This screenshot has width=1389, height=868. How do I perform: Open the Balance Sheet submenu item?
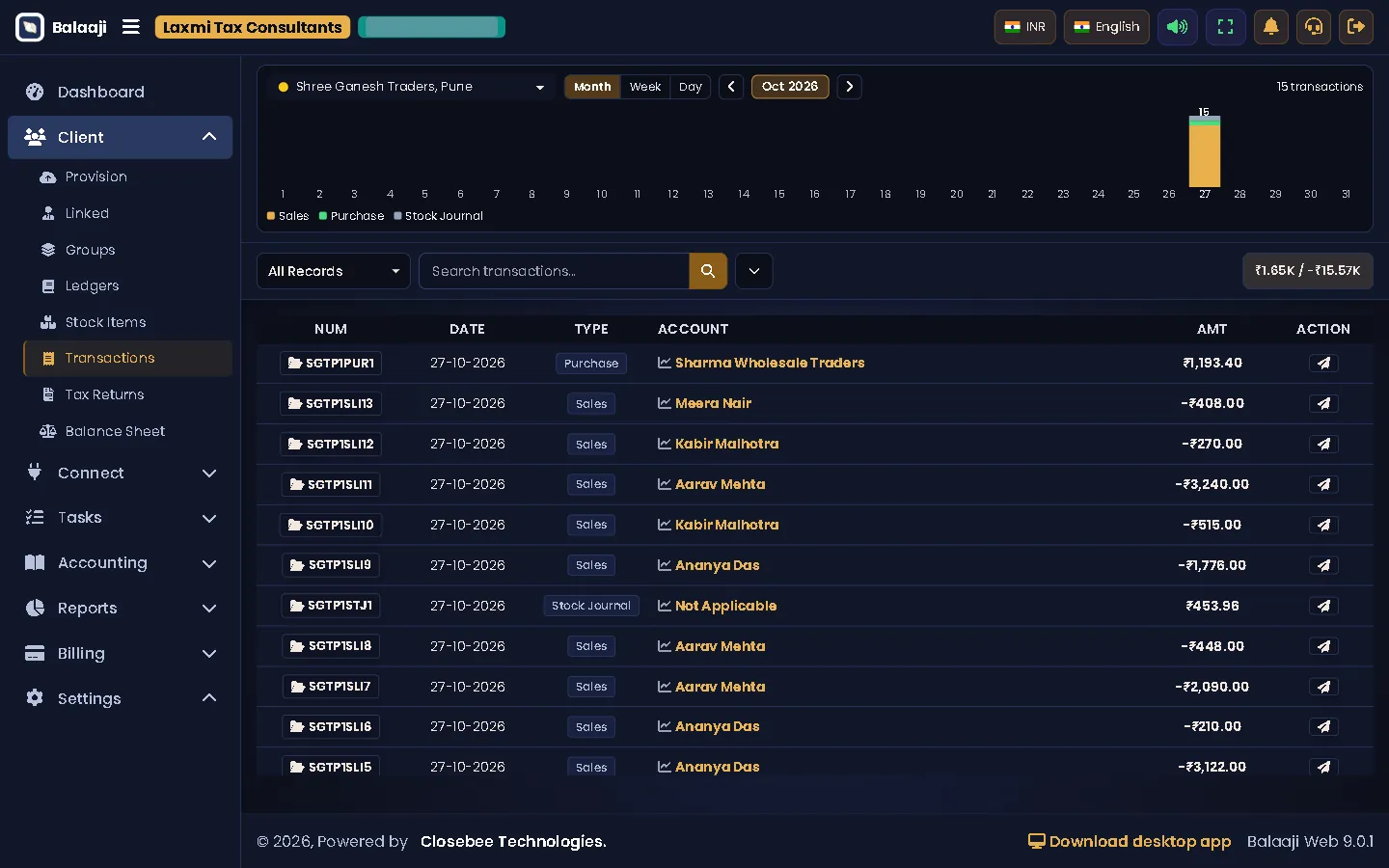pos(127,431)
